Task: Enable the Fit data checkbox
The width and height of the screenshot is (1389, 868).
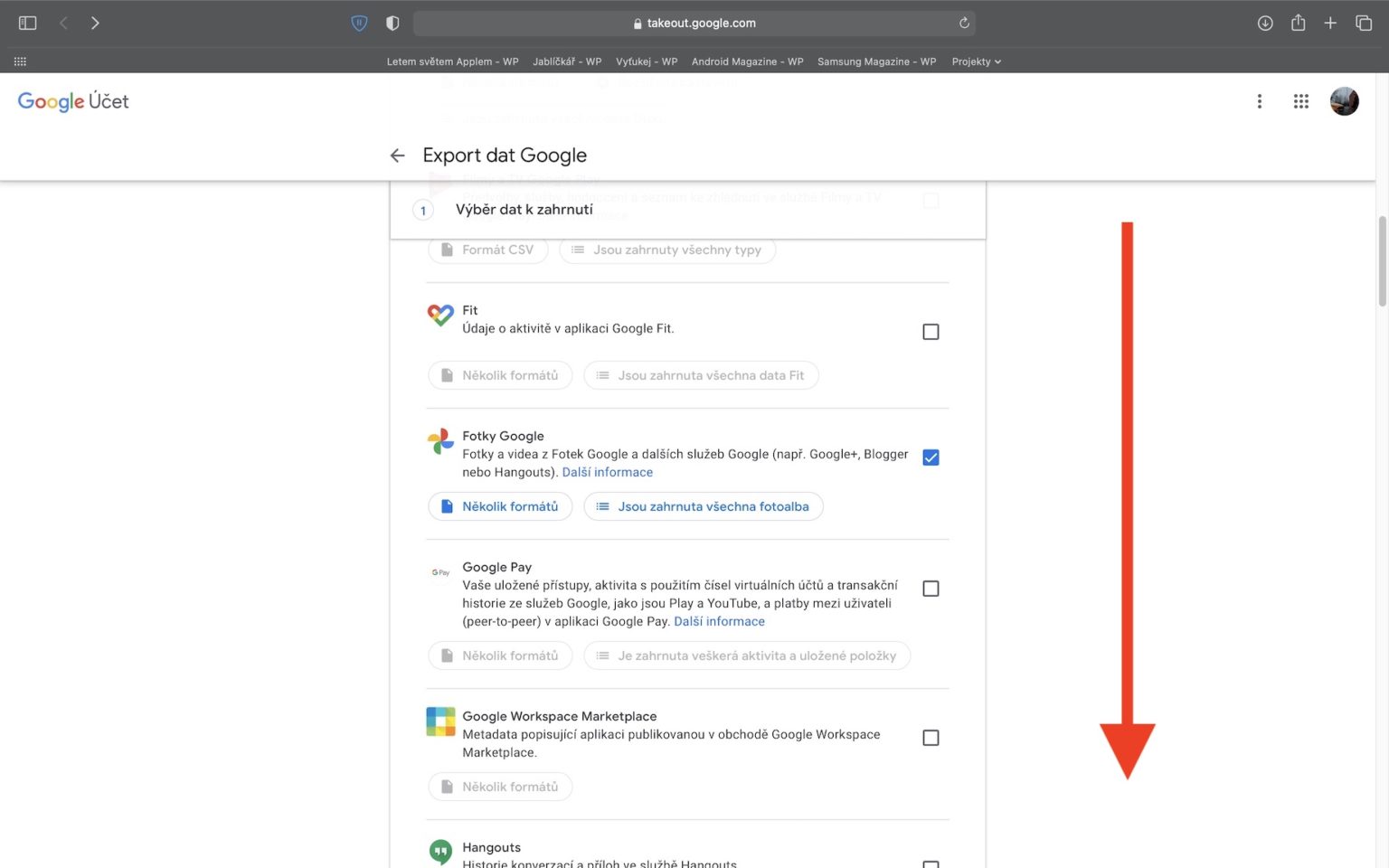Action: point(931,331)
